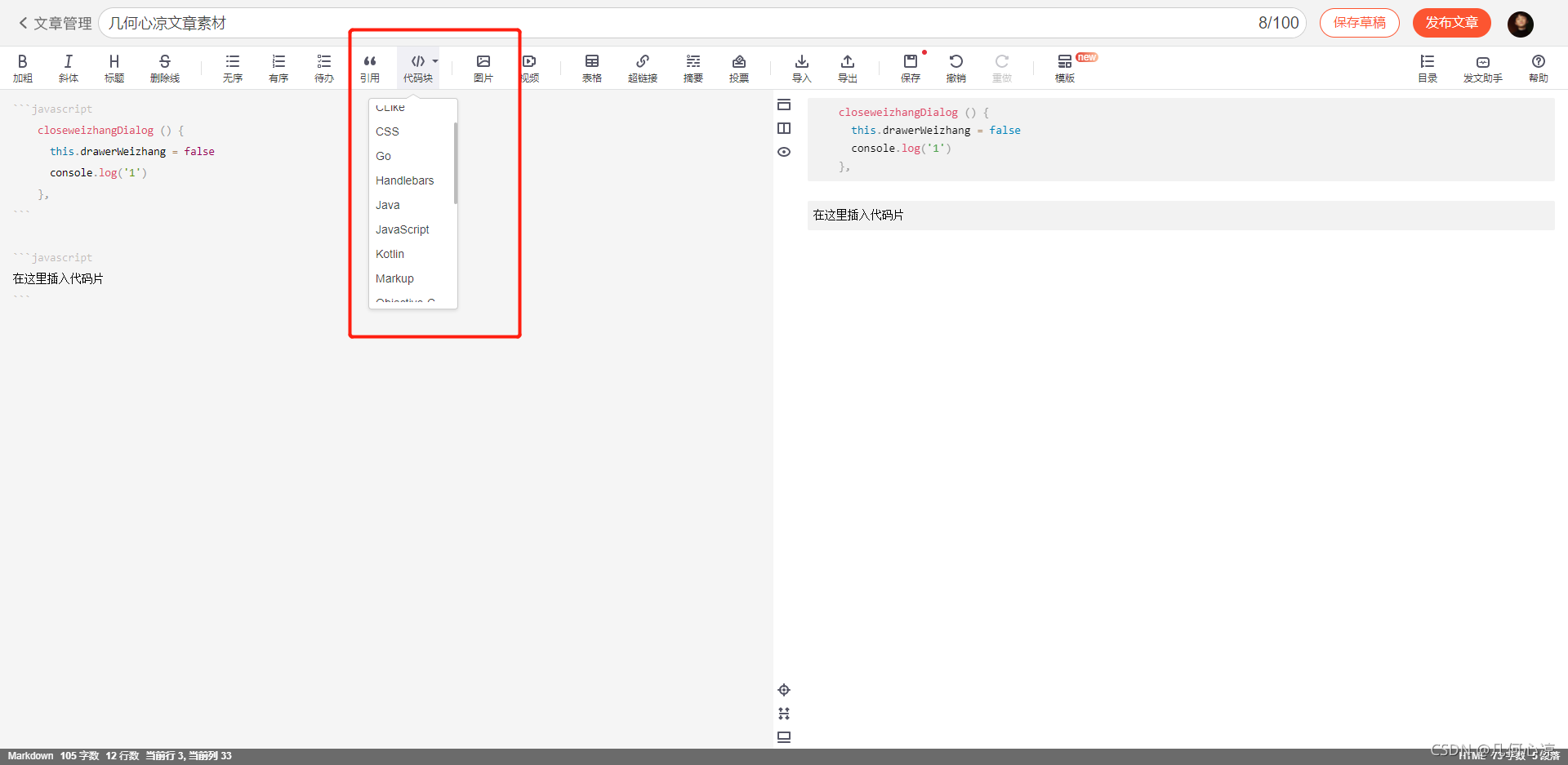Import a file (导入)

click(x=802, y=69)
